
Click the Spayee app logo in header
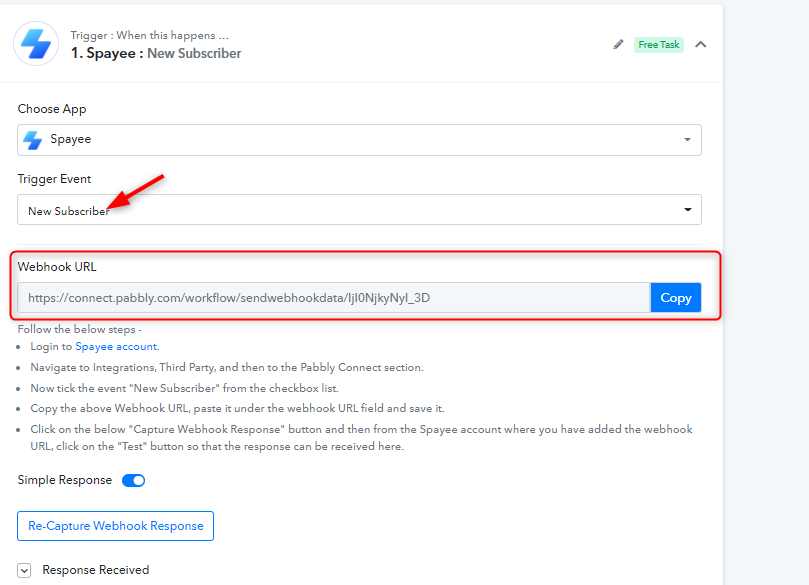(x=36, y=44)
